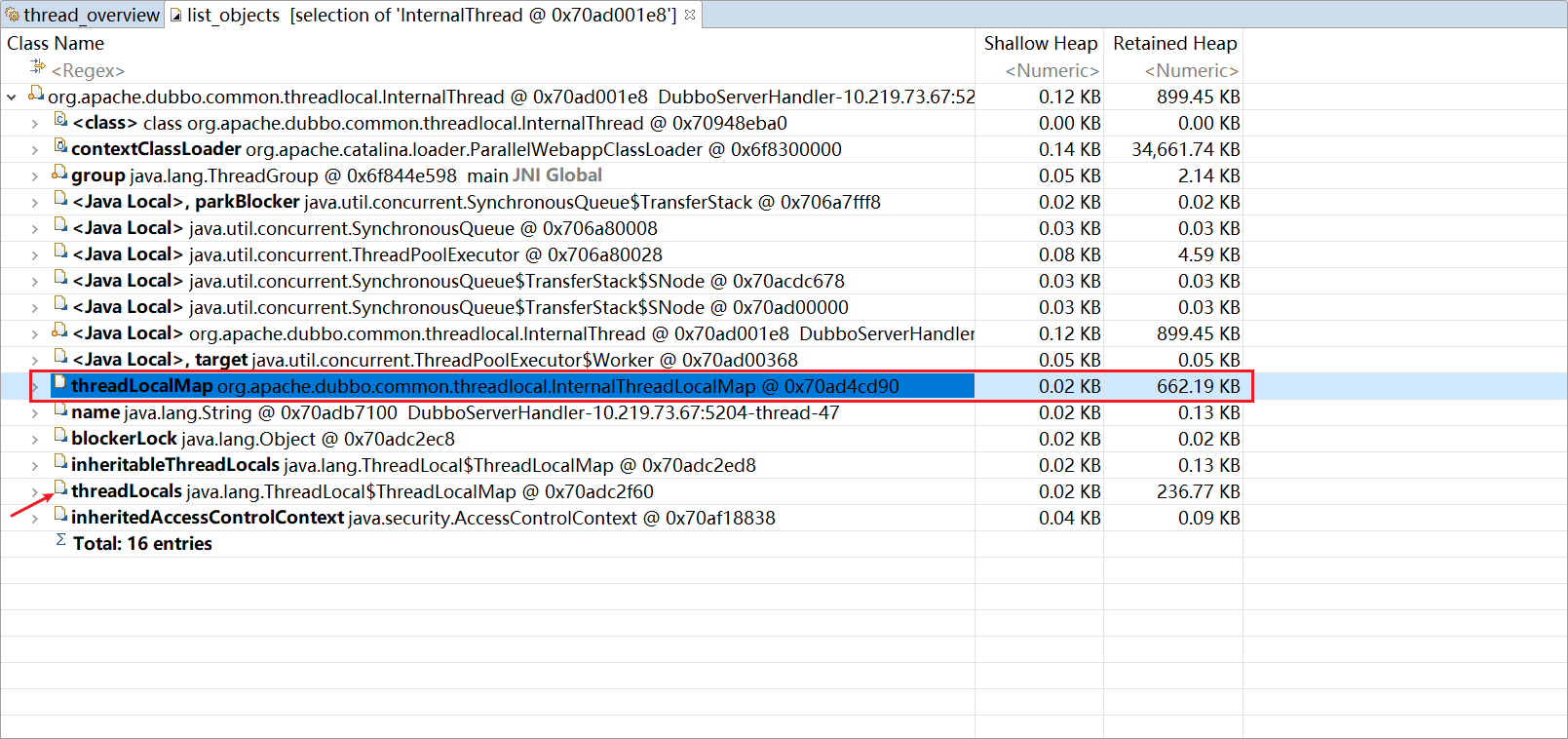This screenshot has width=1568, height=739.
Task: Click the name String row icon
Action: [60, 409]
